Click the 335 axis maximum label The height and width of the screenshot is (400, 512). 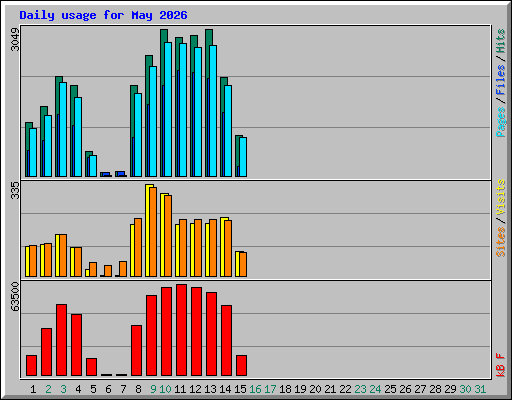pos(15,190)
